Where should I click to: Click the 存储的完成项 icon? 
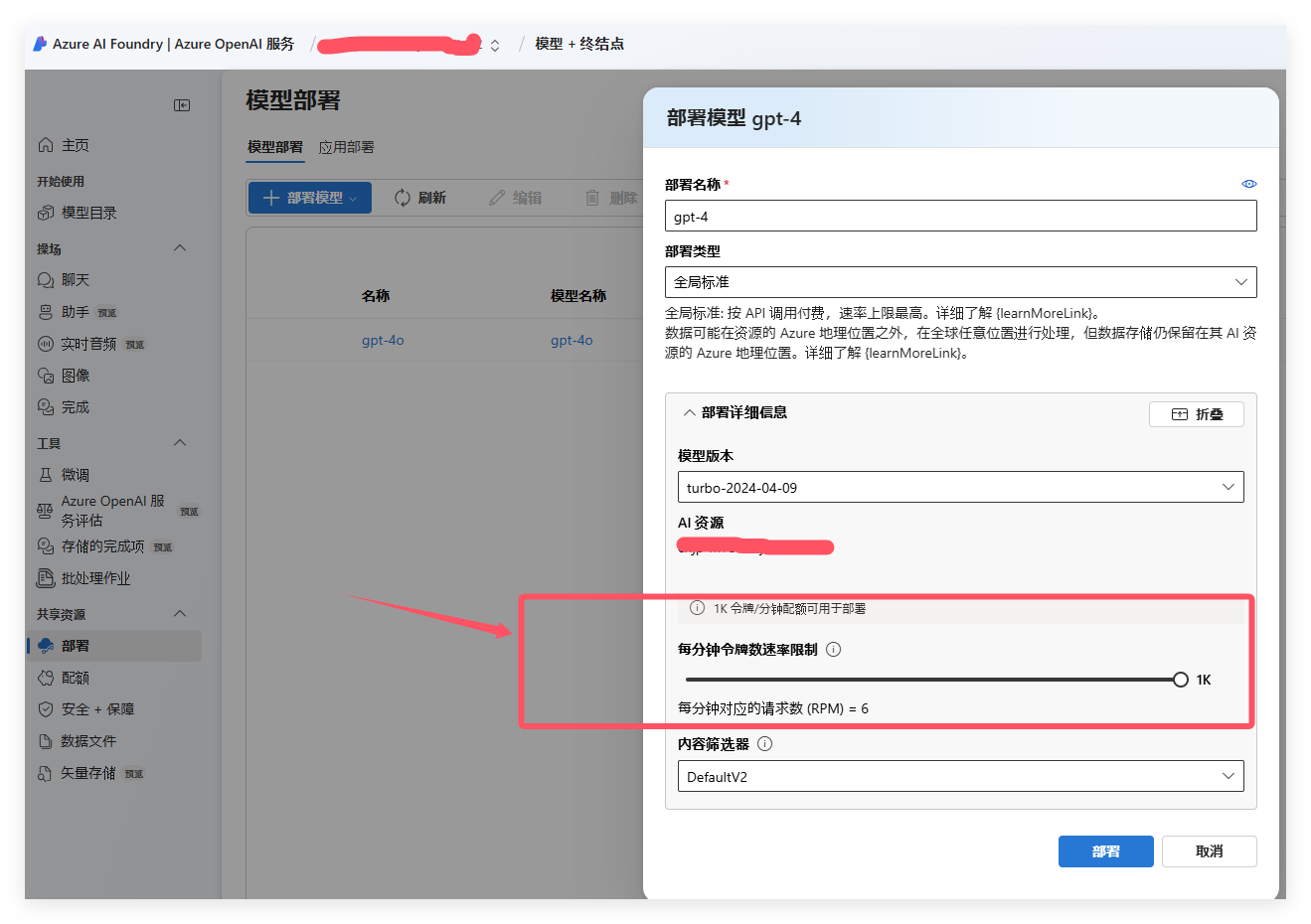click(x=46, y=546)
